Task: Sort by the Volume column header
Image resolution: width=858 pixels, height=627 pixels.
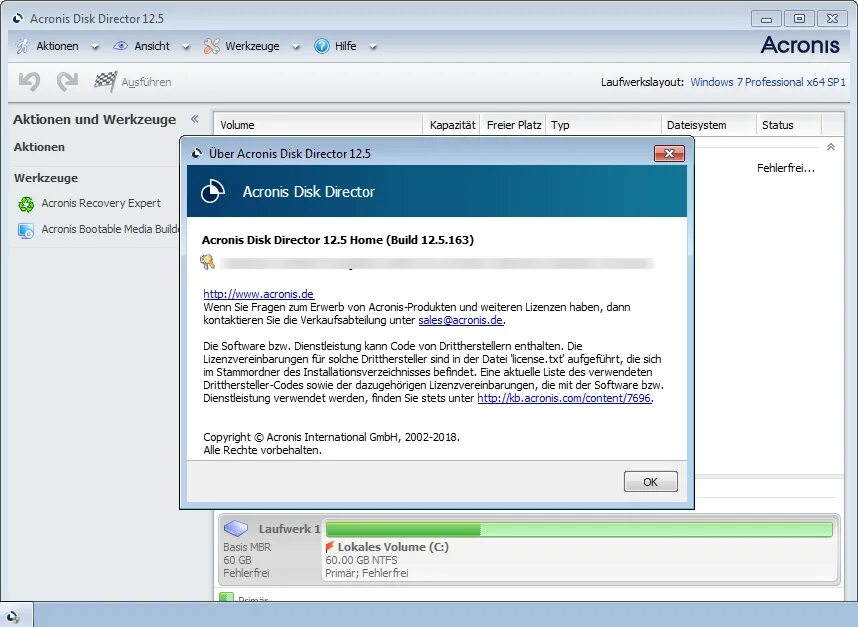Action: [x=318, y=125]
